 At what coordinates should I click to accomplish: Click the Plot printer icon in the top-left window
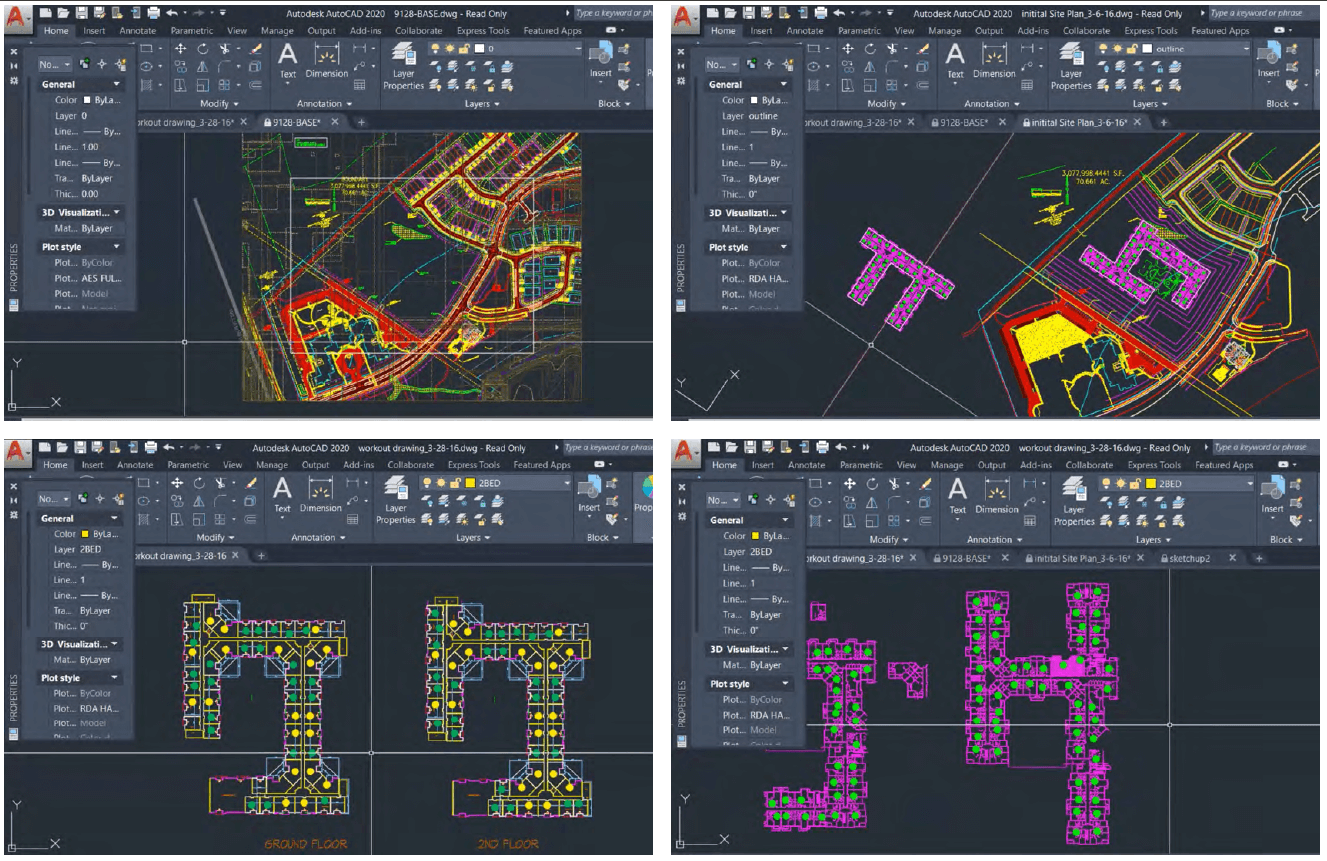point(153,13)
